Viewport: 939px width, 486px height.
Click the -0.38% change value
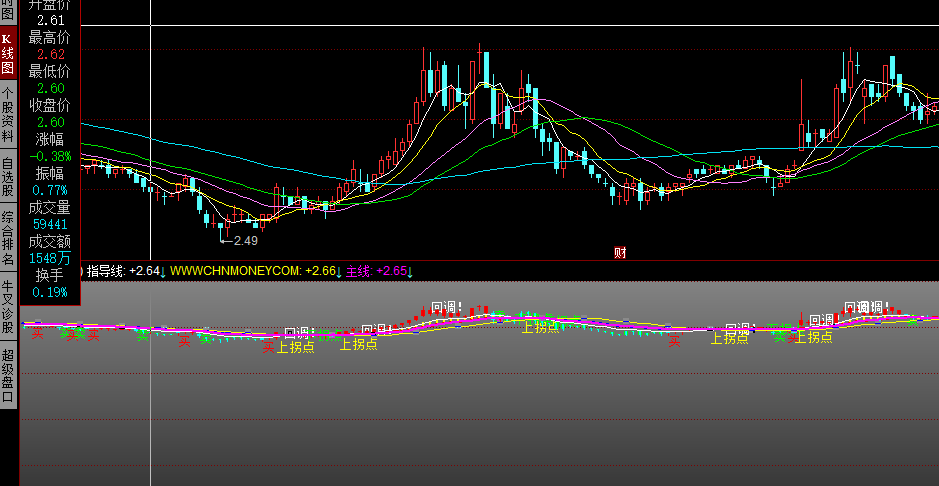coord(50,156)
